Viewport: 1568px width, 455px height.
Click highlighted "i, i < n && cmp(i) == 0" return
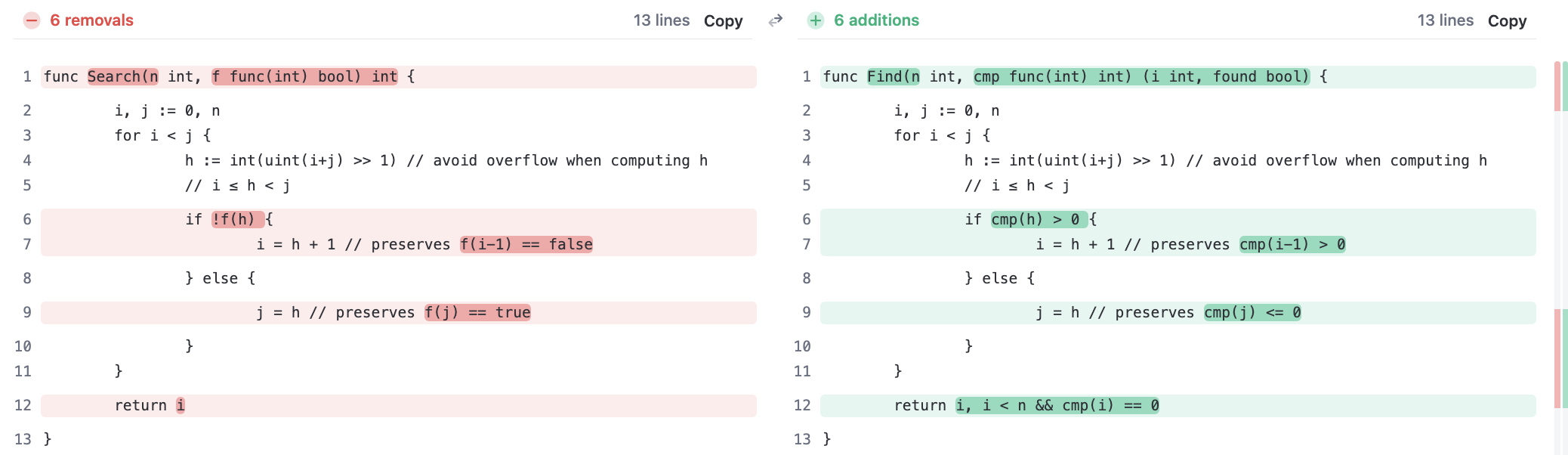pos(1057,405)
